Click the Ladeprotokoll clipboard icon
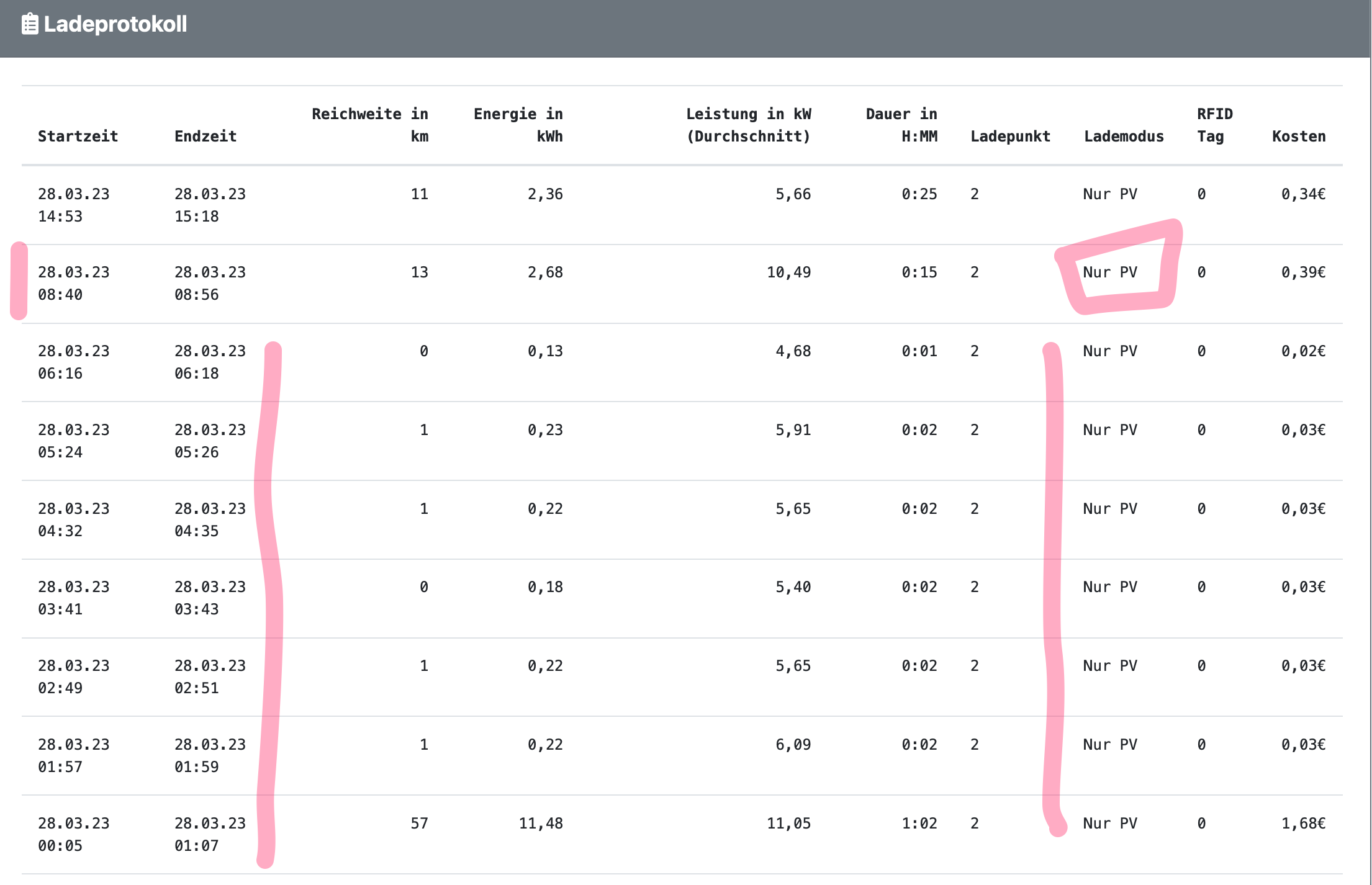 pos(29,24)
